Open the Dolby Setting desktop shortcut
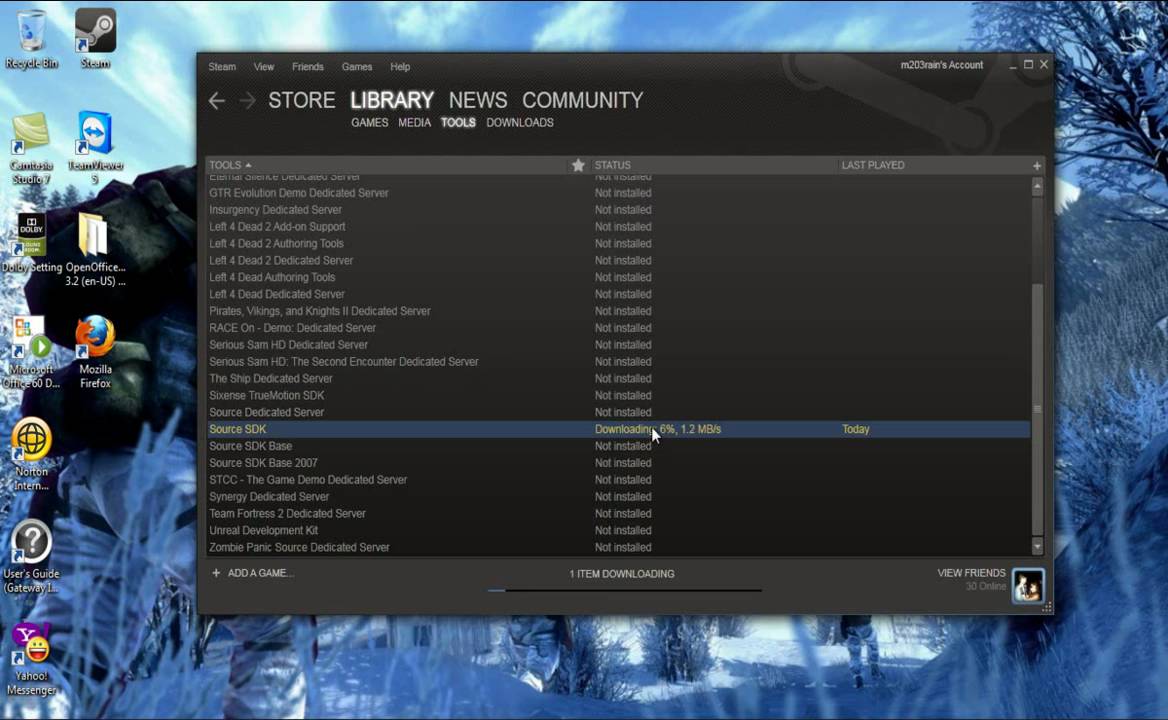Viewport: 1168px width, 720px height. [x=31, y=243]
